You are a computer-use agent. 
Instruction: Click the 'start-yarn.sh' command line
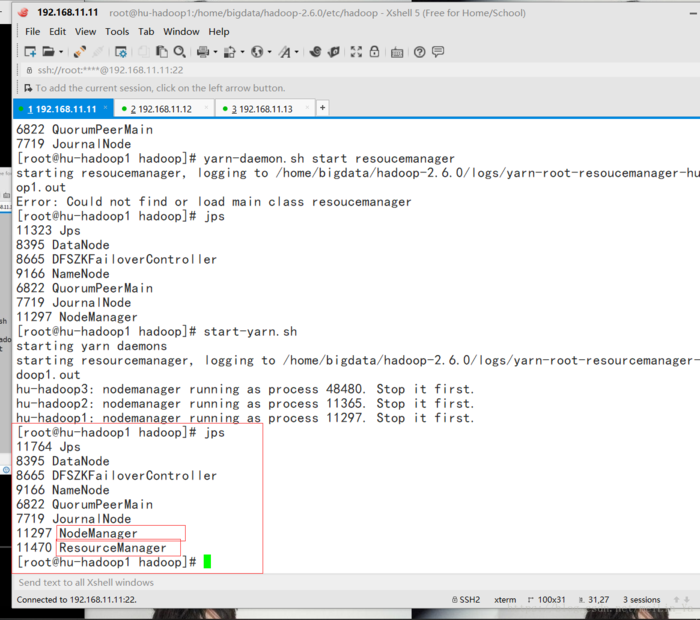pos(157,332)
